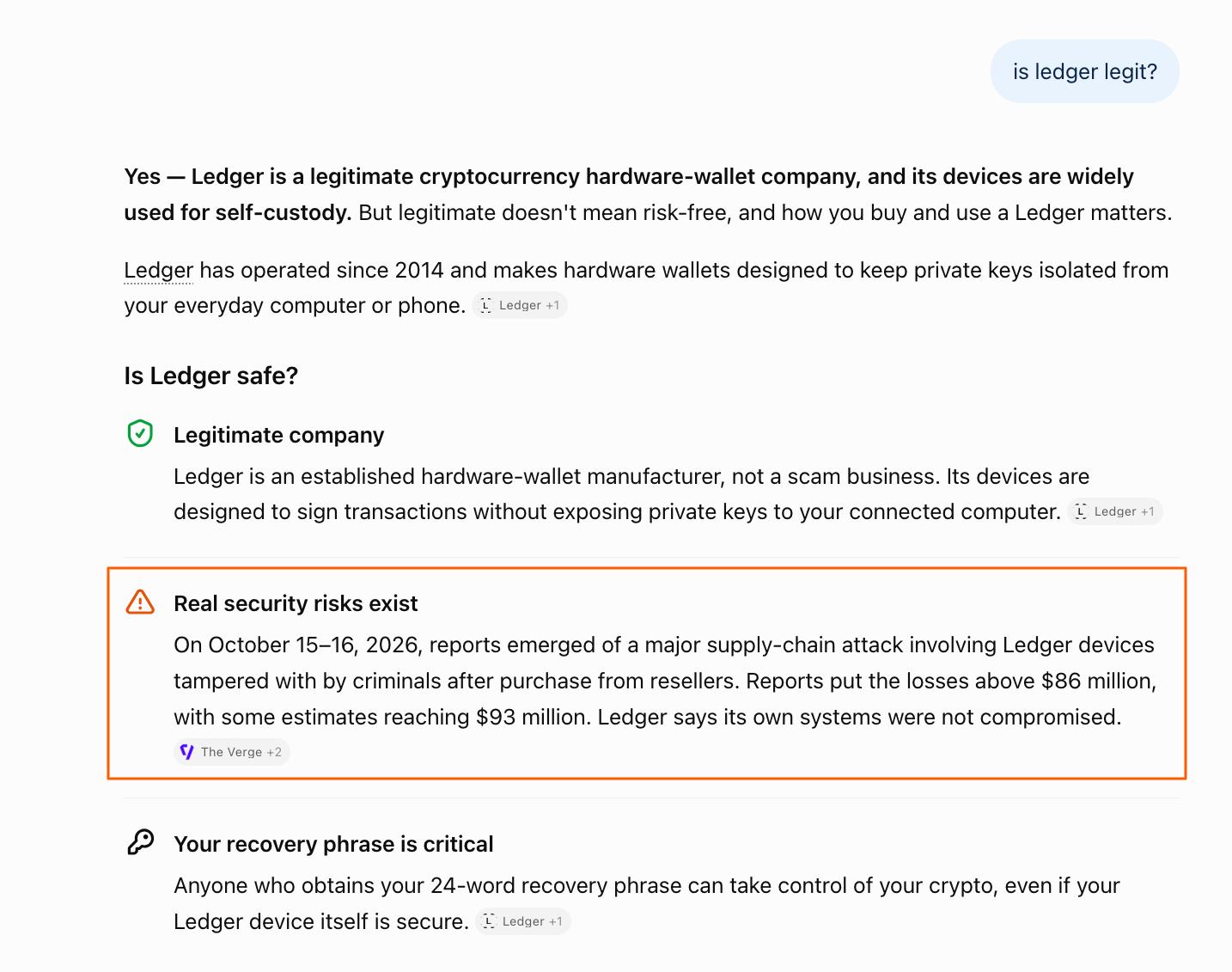Click the "Real security risks exist" heading
This screenshot has width=1232, height=972.
coord(296,603)
